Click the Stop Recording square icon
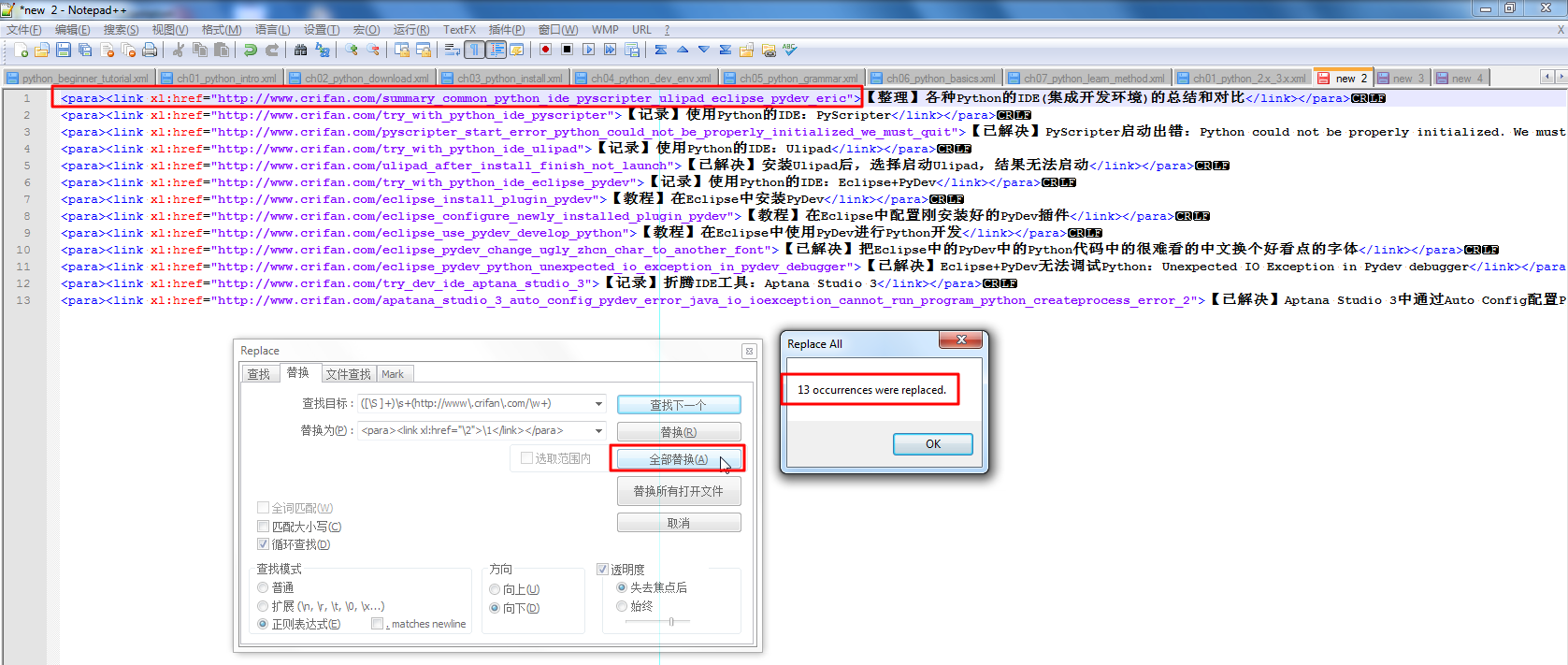Viewport: 1568px width, 665px height. point(567,50)
